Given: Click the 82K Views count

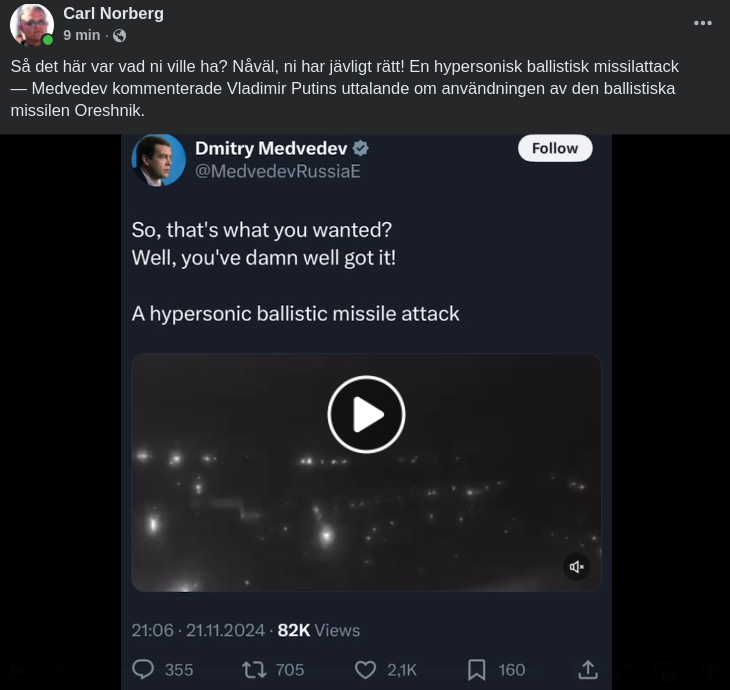Looking at the screenshot, I should 318,630.
